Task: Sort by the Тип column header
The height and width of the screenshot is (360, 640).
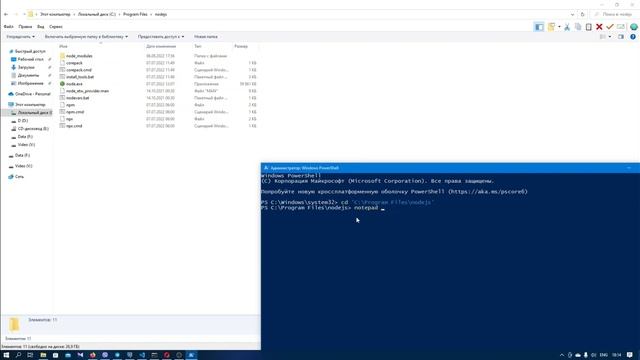Action: pyautogui.click(x=198, y=46)
